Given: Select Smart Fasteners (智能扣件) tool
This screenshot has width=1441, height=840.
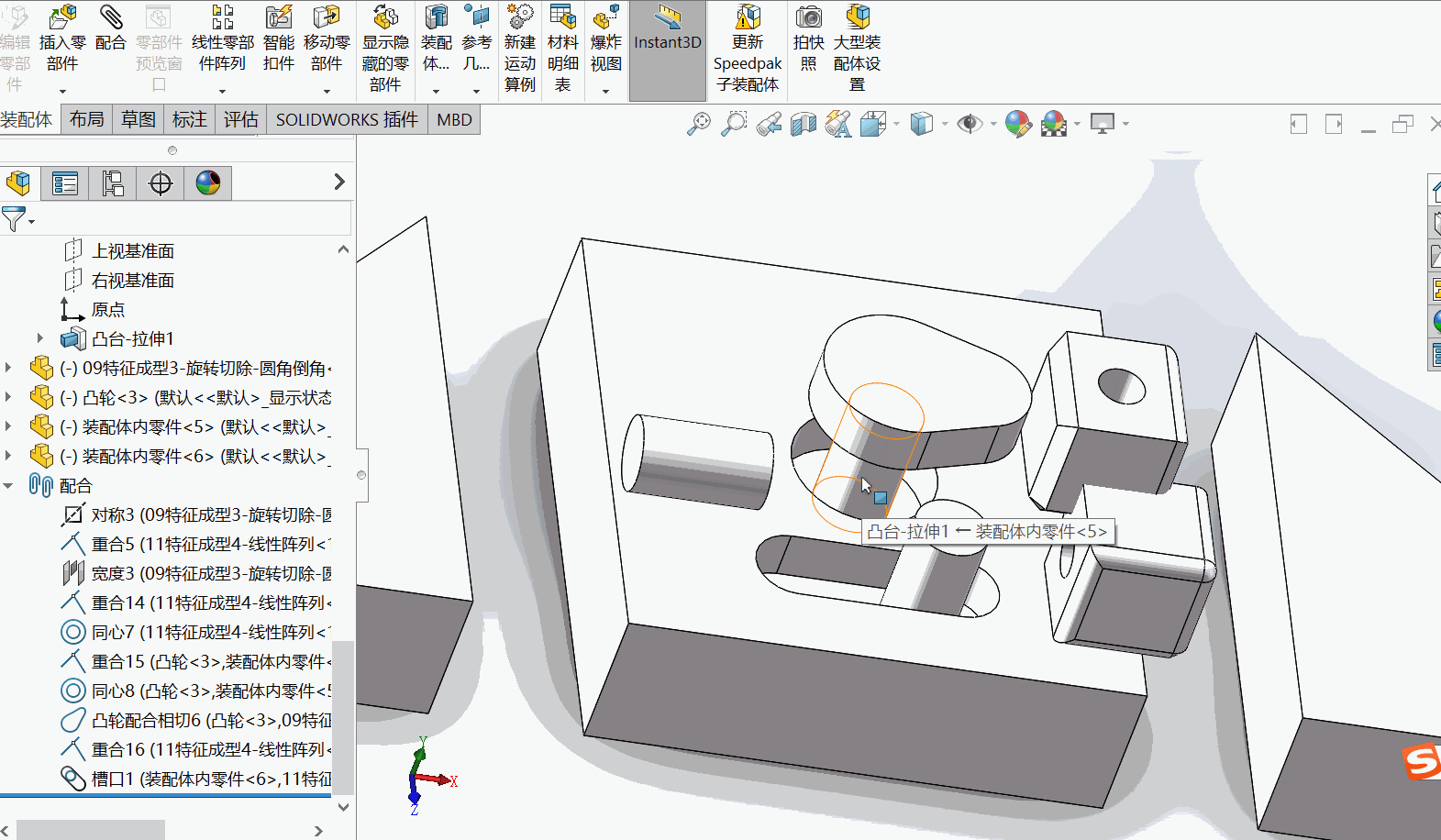Looking at the screenshot, I should tap(279, 39).
